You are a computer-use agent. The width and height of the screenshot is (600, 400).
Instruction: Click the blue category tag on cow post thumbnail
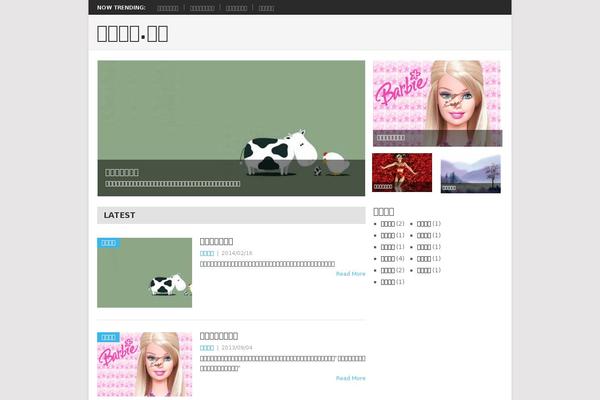(x=108, y=243)
